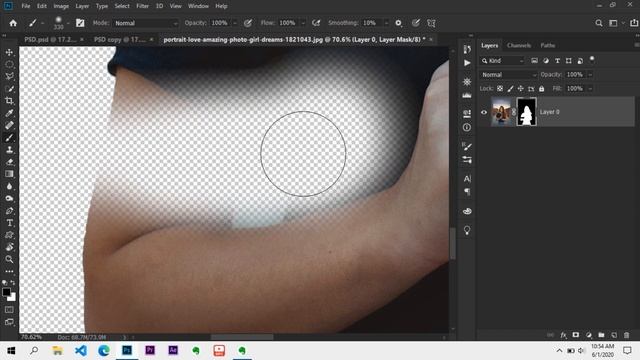Switch to the Paths tab
The height and width of the screenshot is (360, 640).
click(548, 45)
